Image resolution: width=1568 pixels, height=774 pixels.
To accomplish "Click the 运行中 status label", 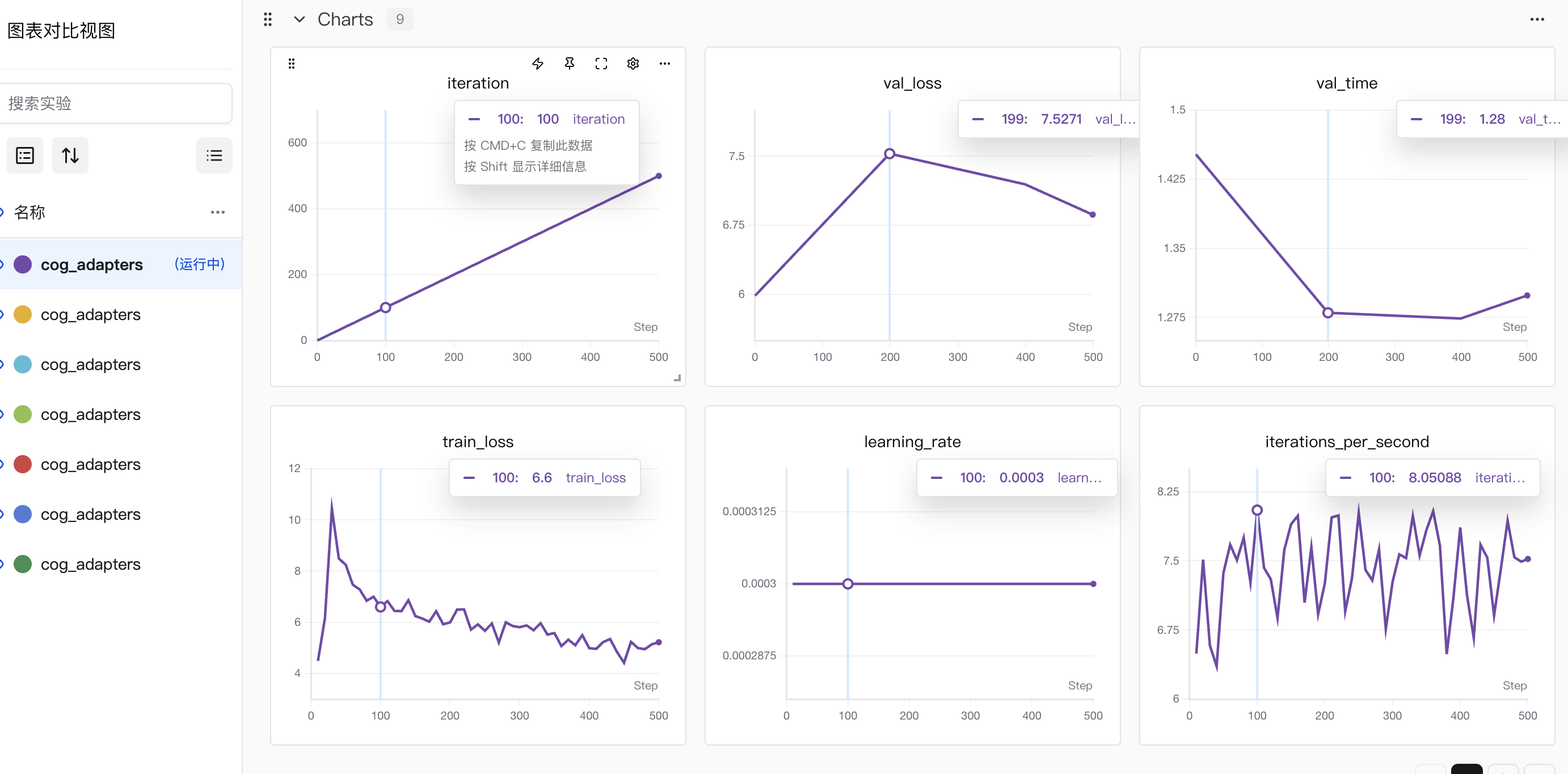I will pos(199,264).
